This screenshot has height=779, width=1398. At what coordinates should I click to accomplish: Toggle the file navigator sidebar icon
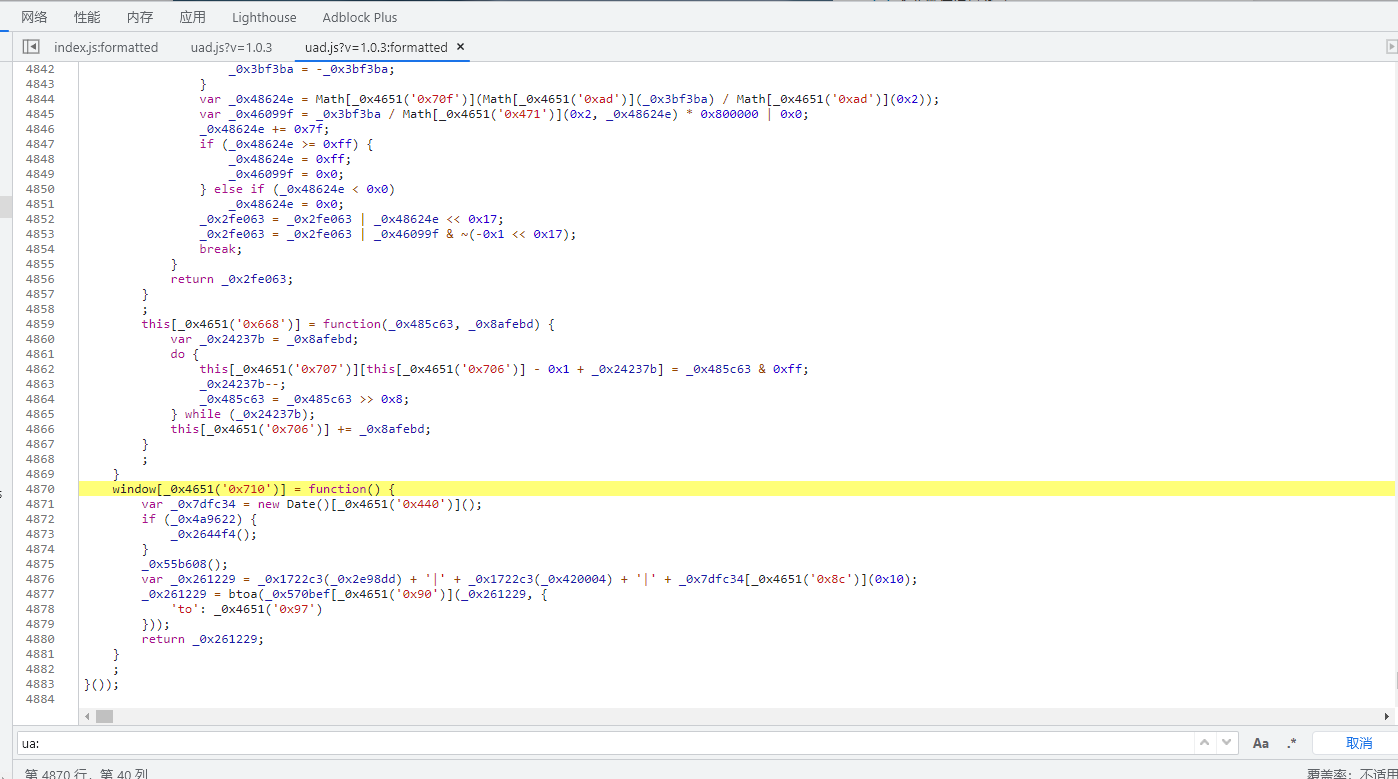[x=31, y=47]
